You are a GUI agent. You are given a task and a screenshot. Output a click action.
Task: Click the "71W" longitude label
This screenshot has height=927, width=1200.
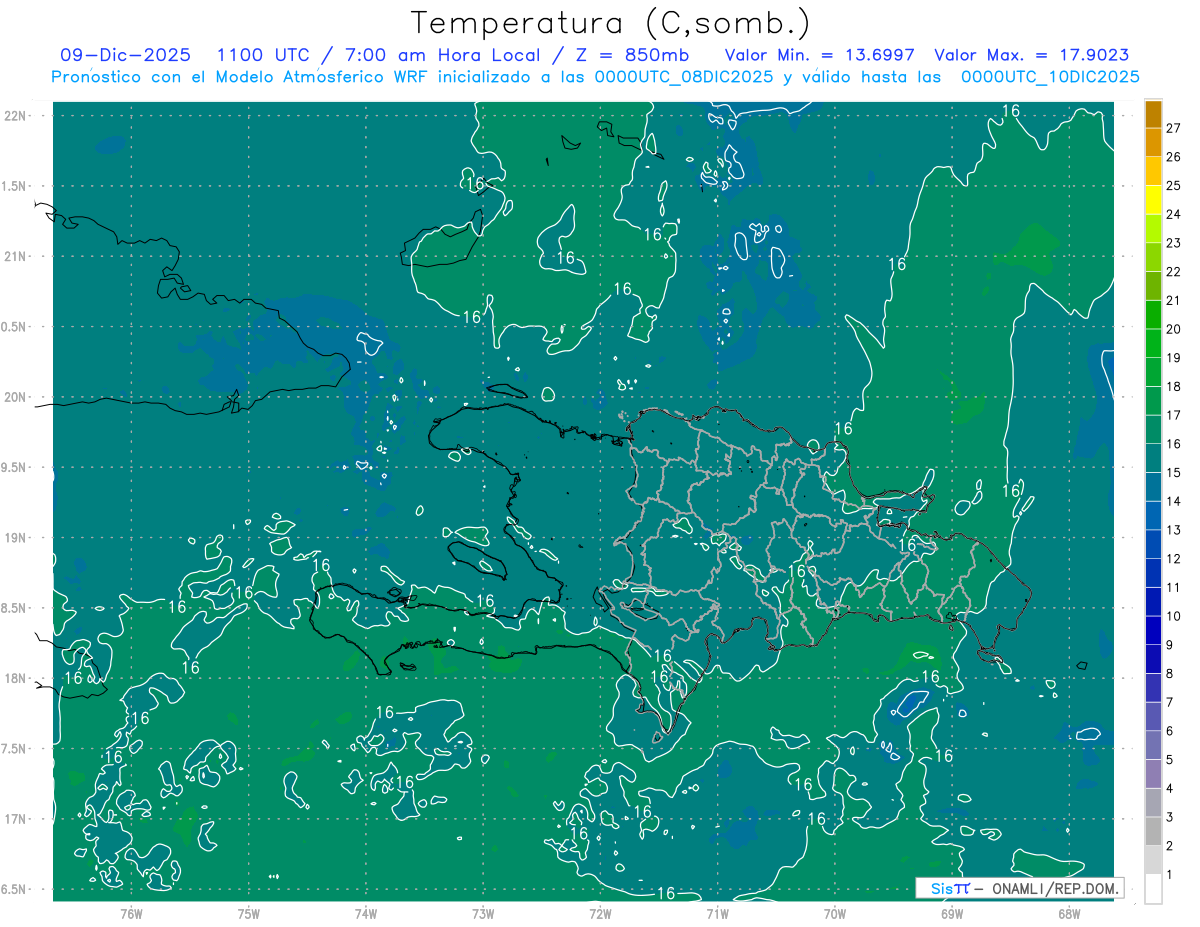click(x=717, y=913)
